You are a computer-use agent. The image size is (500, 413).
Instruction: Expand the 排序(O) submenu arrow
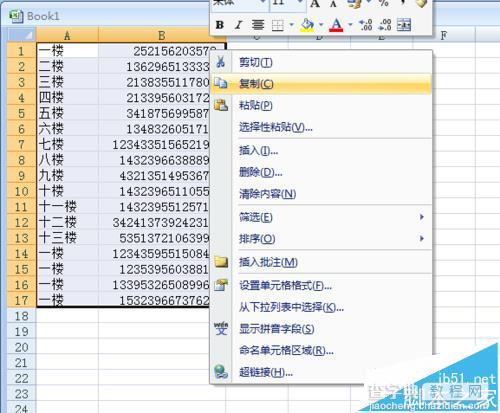tap(422, 239)
